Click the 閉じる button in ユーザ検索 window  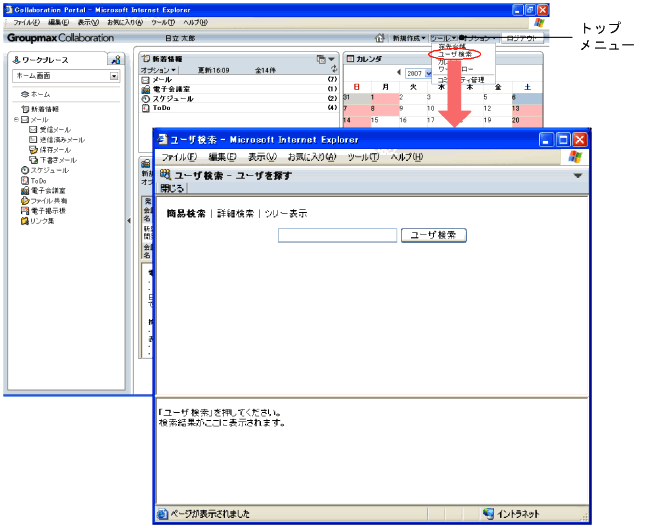click(x=172, y=189)
